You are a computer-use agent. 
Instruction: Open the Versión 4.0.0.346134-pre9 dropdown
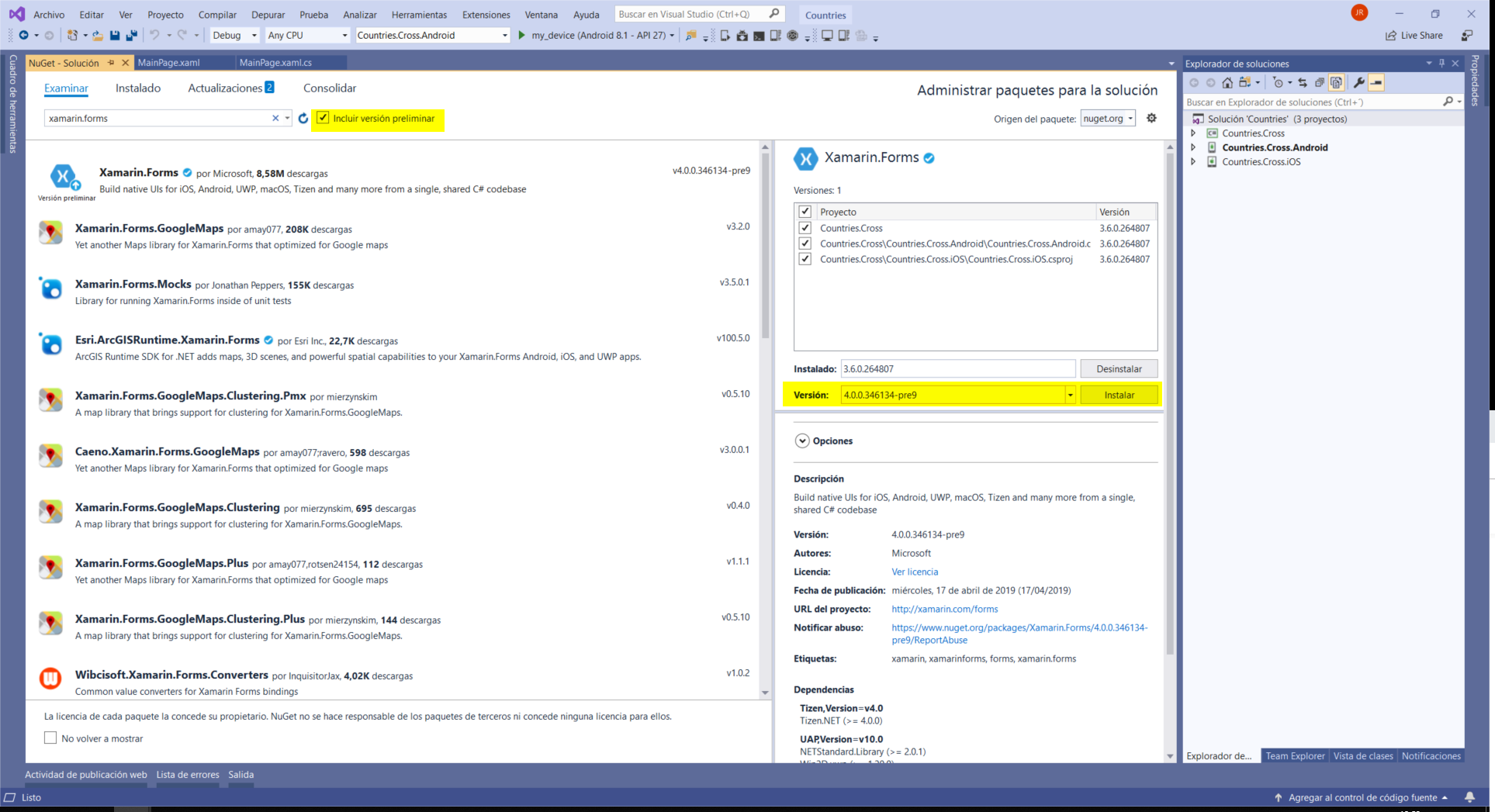[1070, 395]
